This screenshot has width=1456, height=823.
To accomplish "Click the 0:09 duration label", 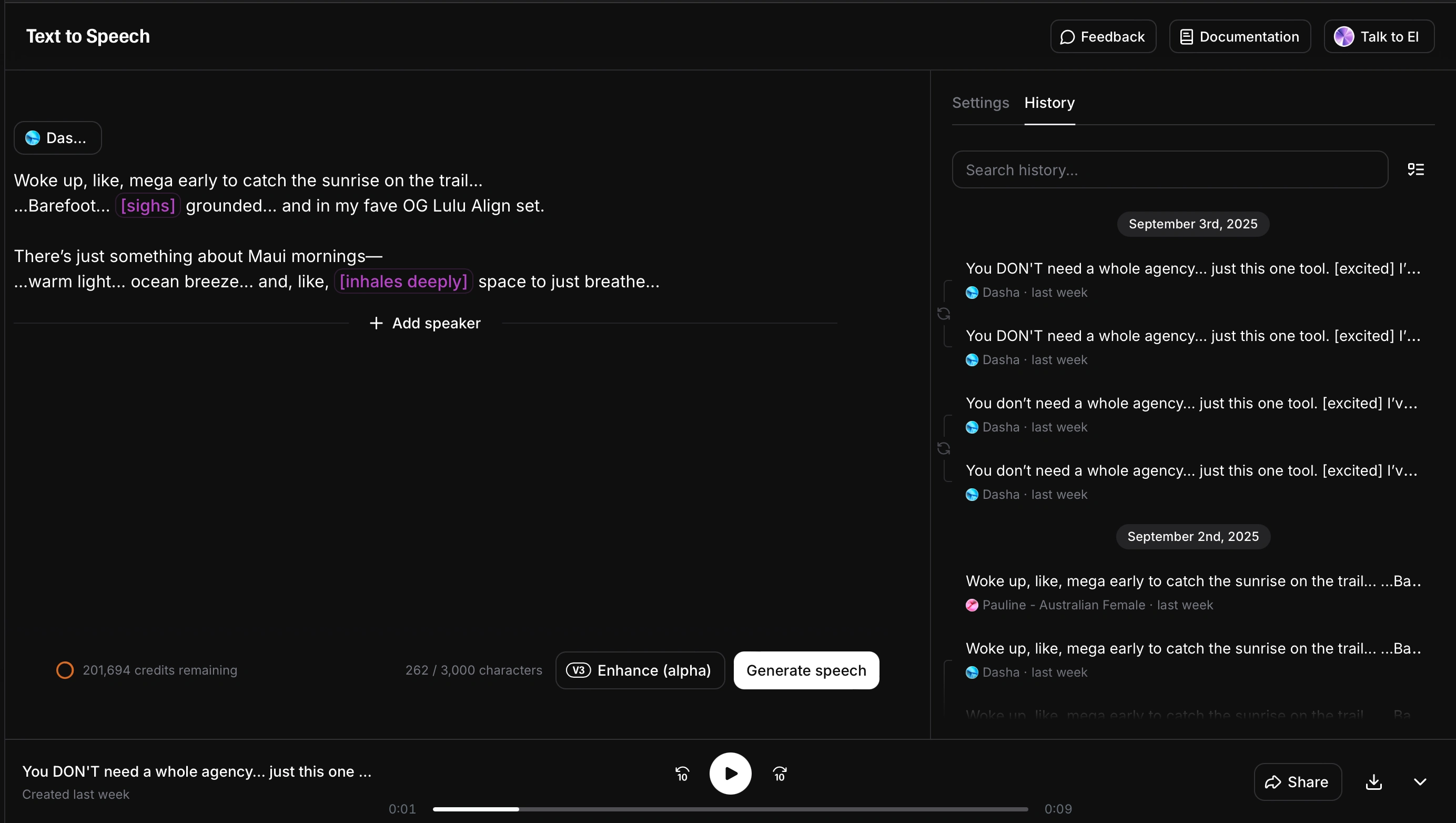I will pyautogui.click(x=1058, y=809).
